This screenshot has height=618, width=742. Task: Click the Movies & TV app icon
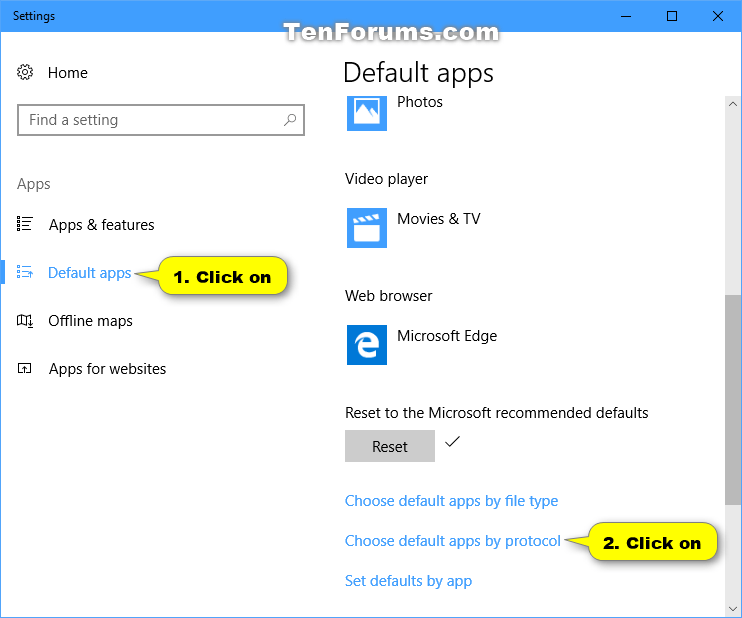point(367,228)
